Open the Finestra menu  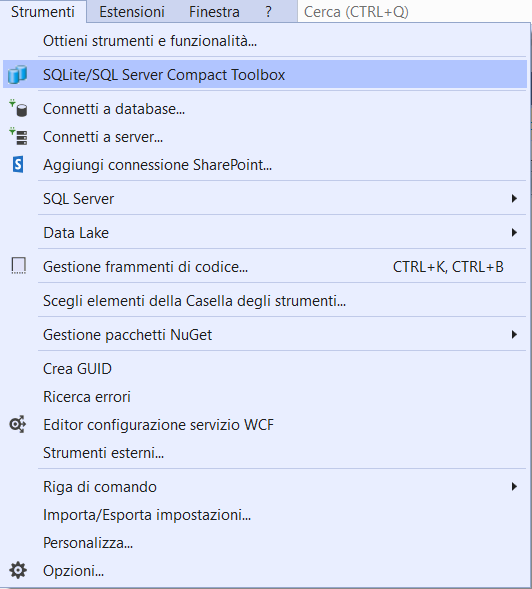[x=214, y=12]
